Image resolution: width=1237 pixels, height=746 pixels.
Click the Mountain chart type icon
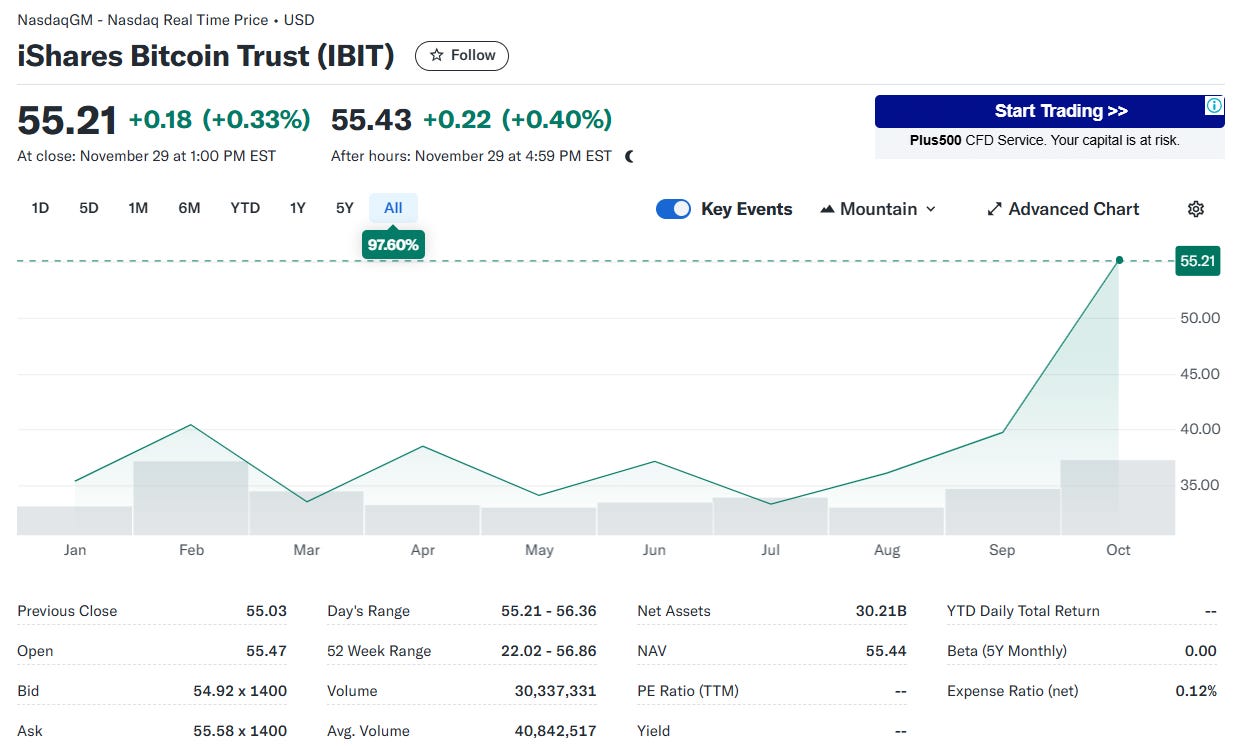[827, 209]
